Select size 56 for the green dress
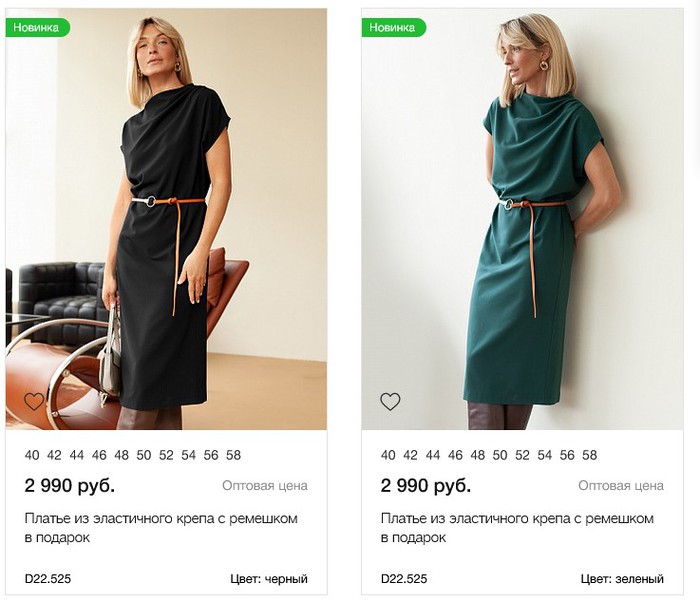Viewport: 700px width, 601px height. [567, 455]
